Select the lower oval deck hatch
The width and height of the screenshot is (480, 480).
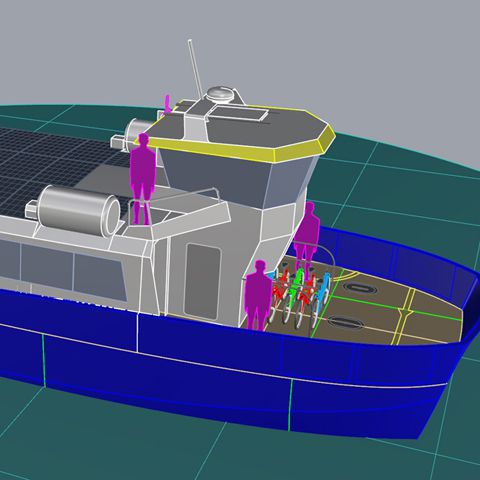click(345, 322)
